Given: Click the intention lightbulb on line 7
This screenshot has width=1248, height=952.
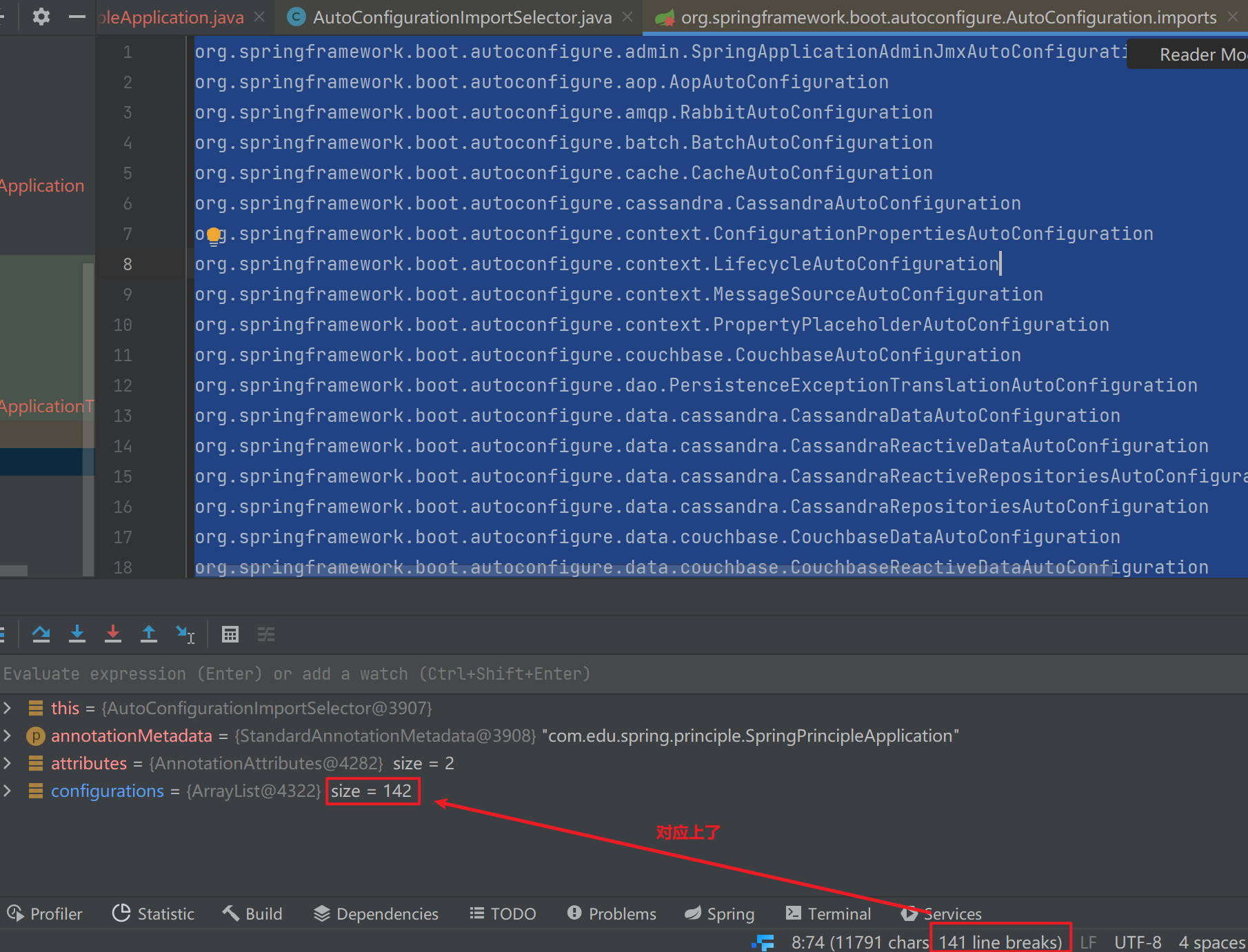Looking at the screenshot, I should pyautogui.click(x=214, y=236).
